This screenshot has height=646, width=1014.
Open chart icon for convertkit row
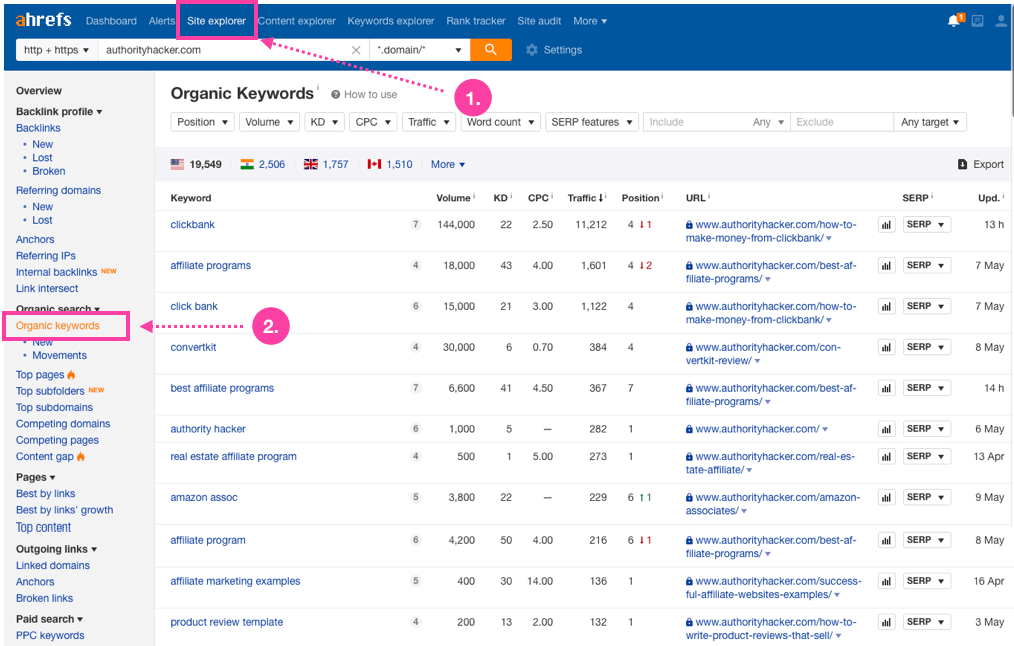tap(886, 348)
